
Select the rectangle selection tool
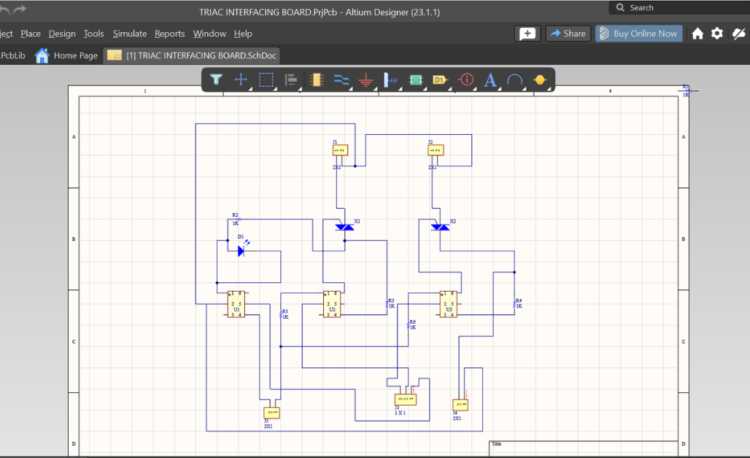click(266, 79)
